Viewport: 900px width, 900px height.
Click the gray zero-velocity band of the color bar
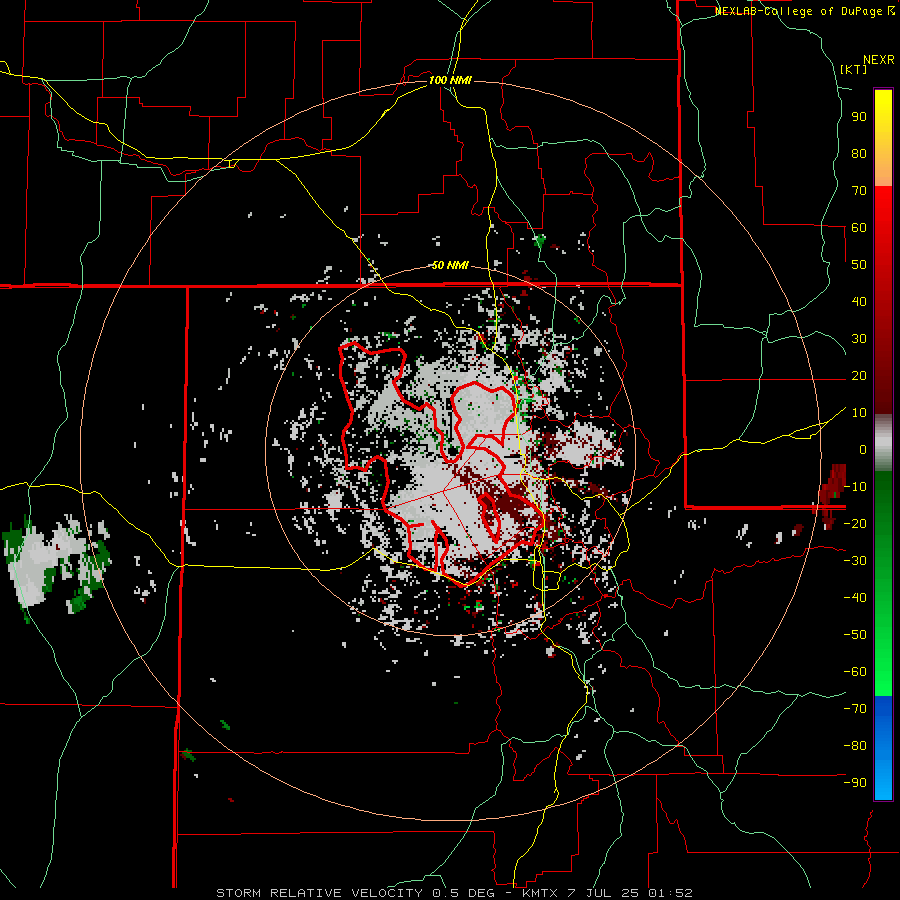point(883,444)
